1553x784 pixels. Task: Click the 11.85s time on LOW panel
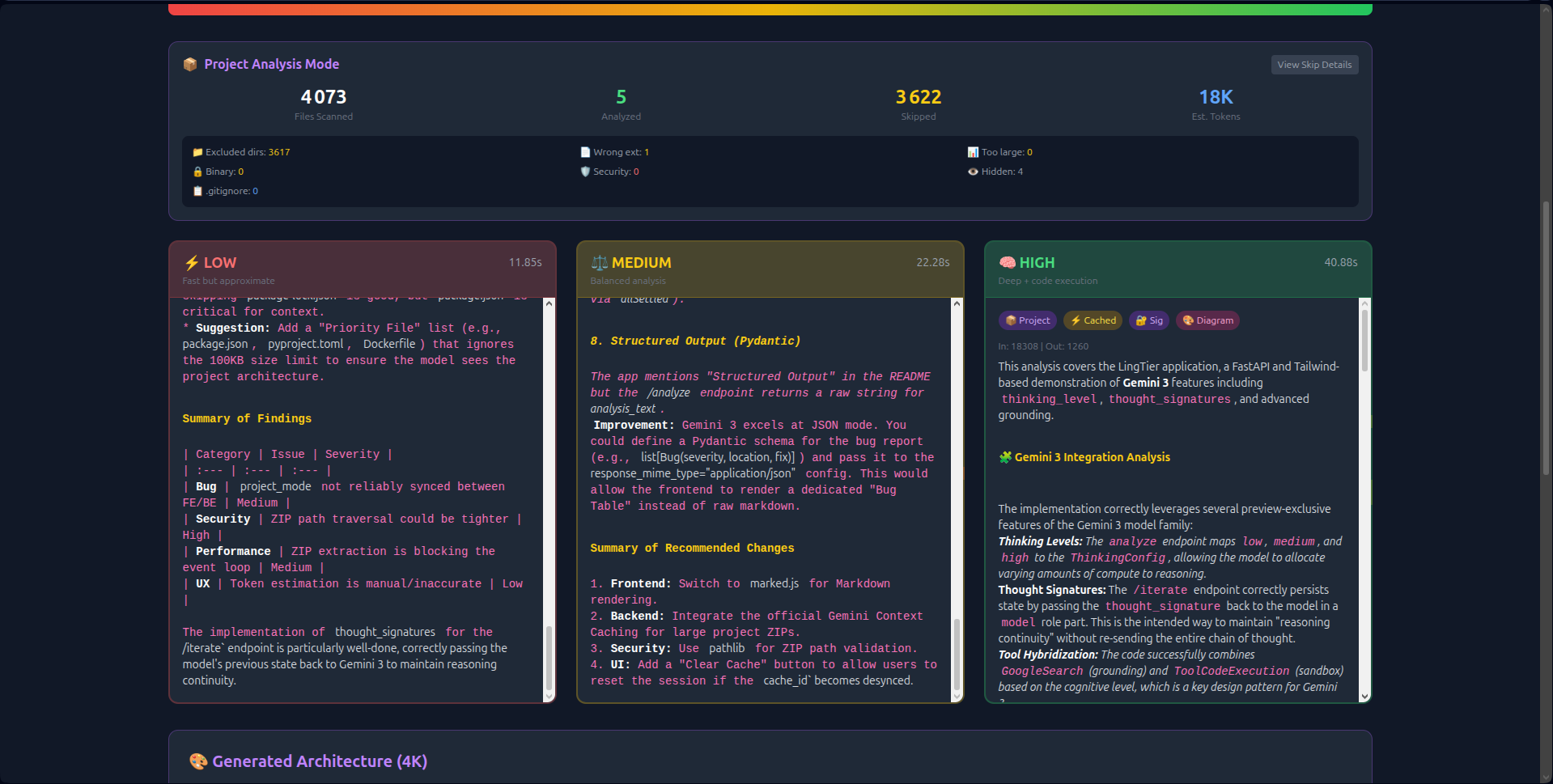525,262
